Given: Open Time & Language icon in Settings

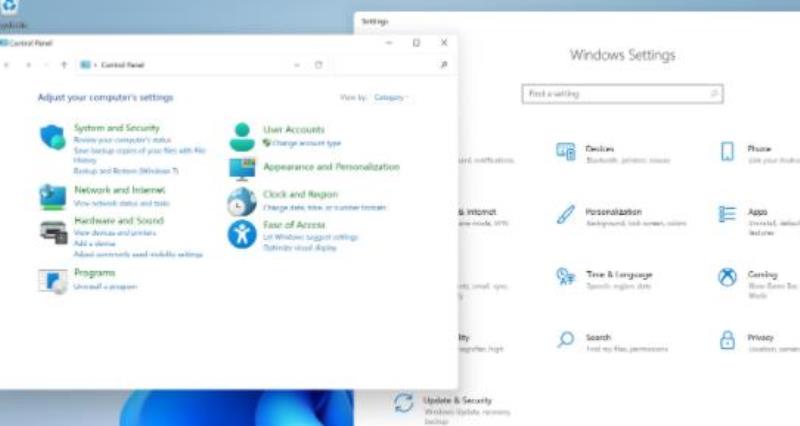Looking at the screenshot, I should click(565, 277).
